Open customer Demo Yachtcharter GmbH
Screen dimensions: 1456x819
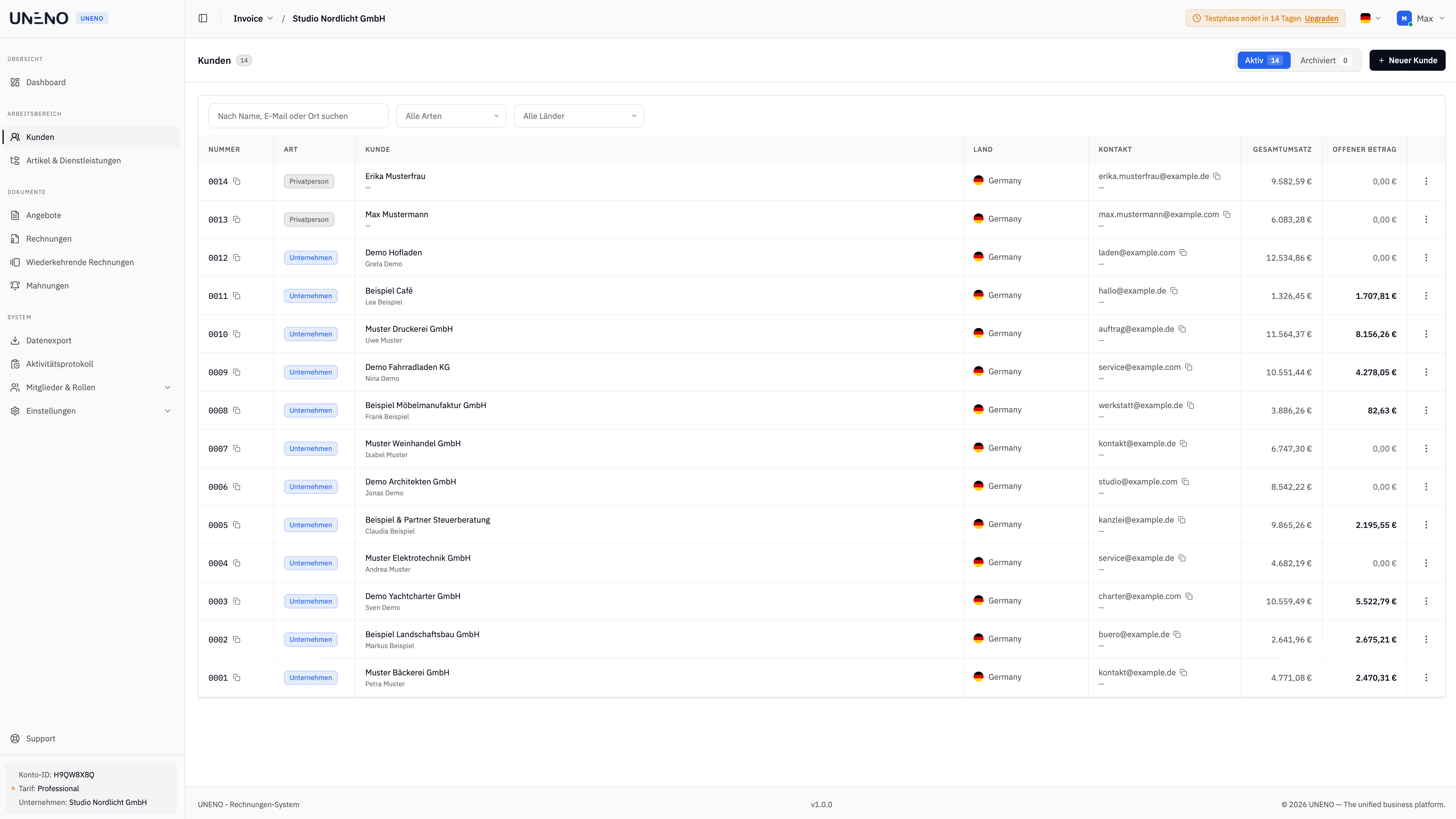pos(413,596)
